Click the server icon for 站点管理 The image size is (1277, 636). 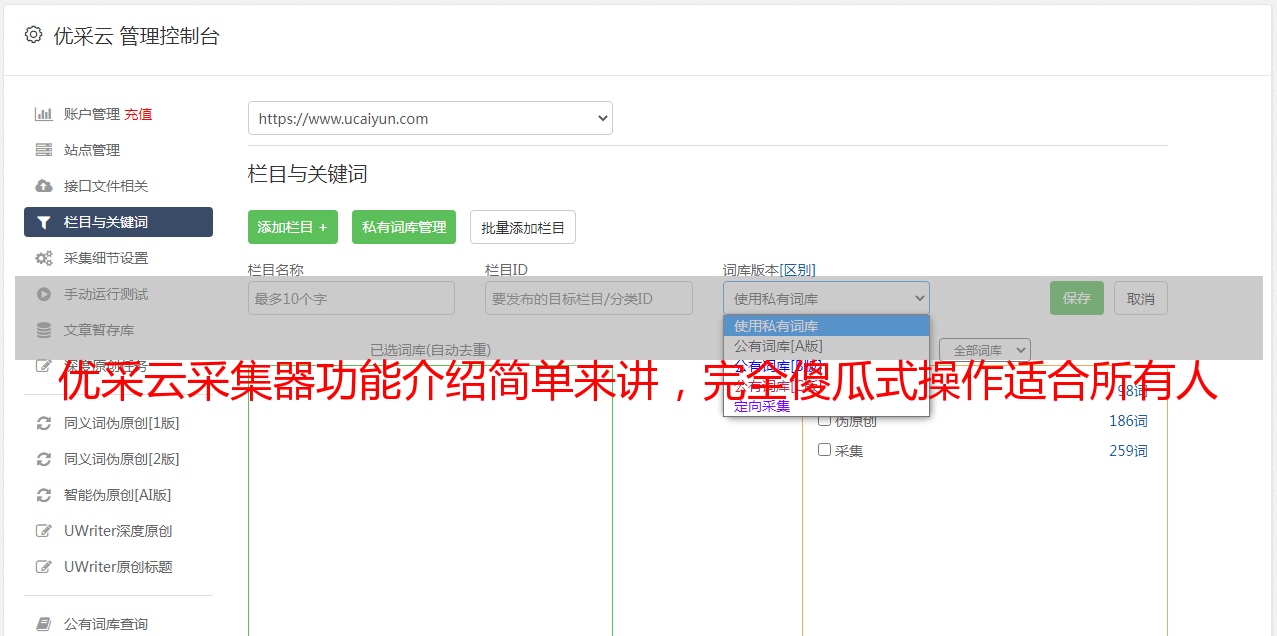(43, 150)
